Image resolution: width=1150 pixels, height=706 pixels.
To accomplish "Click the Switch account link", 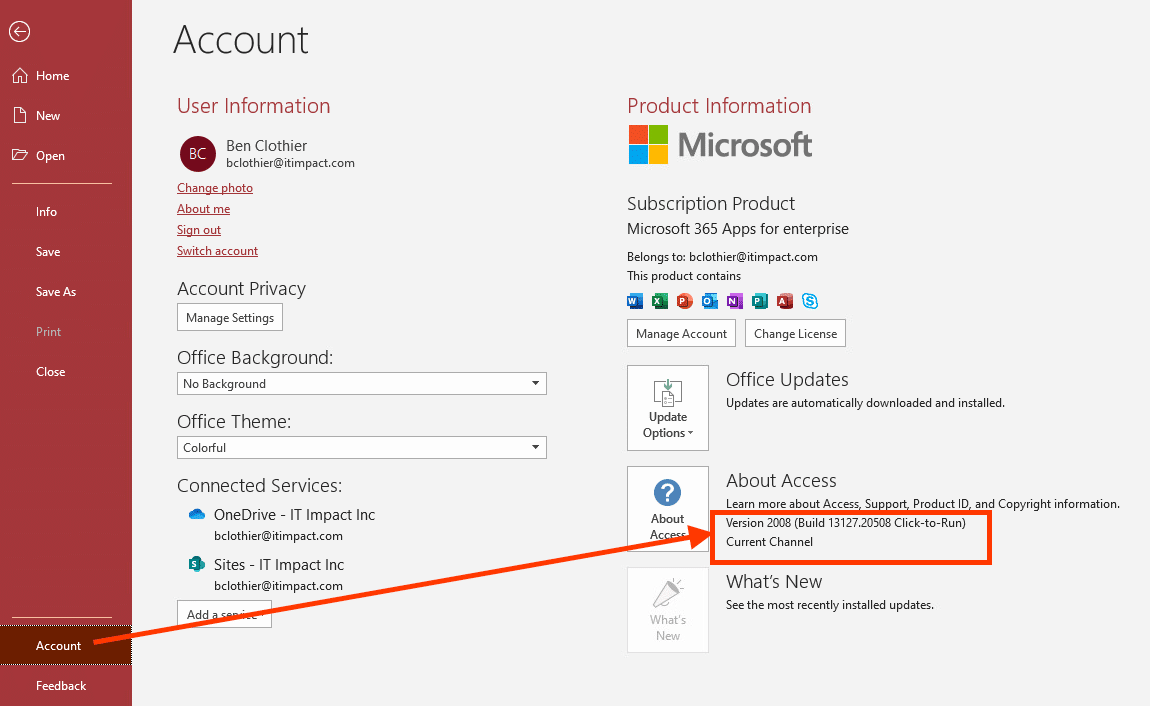I will [x=217, y=251].
